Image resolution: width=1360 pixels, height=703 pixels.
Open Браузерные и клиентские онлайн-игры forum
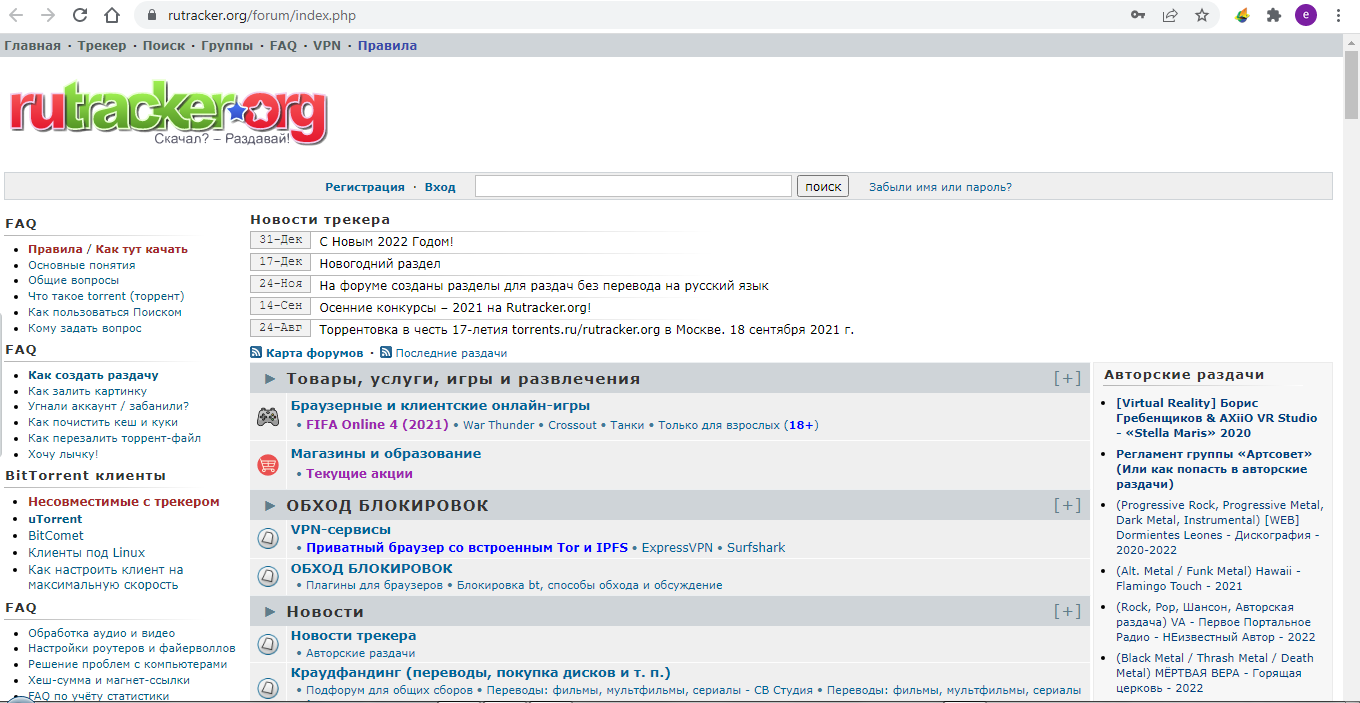coord(440,406)
